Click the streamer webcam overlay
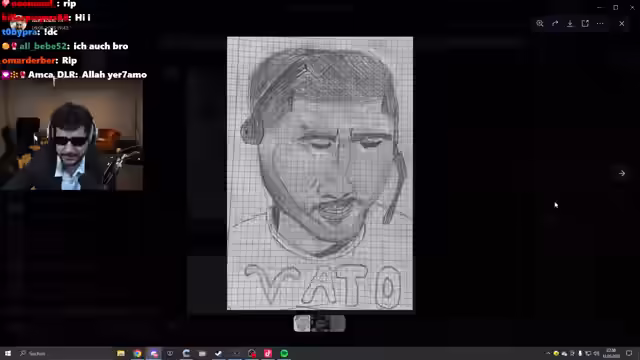This screenshot has height=360, width=640. (71, 135)
